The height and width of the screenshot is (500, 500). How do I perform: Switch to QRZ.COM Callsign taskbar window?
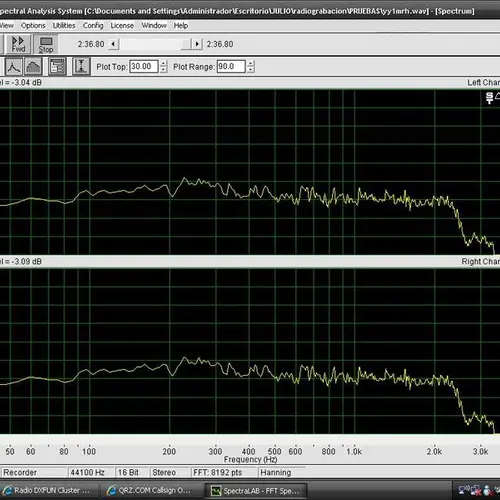coord(150,491)
